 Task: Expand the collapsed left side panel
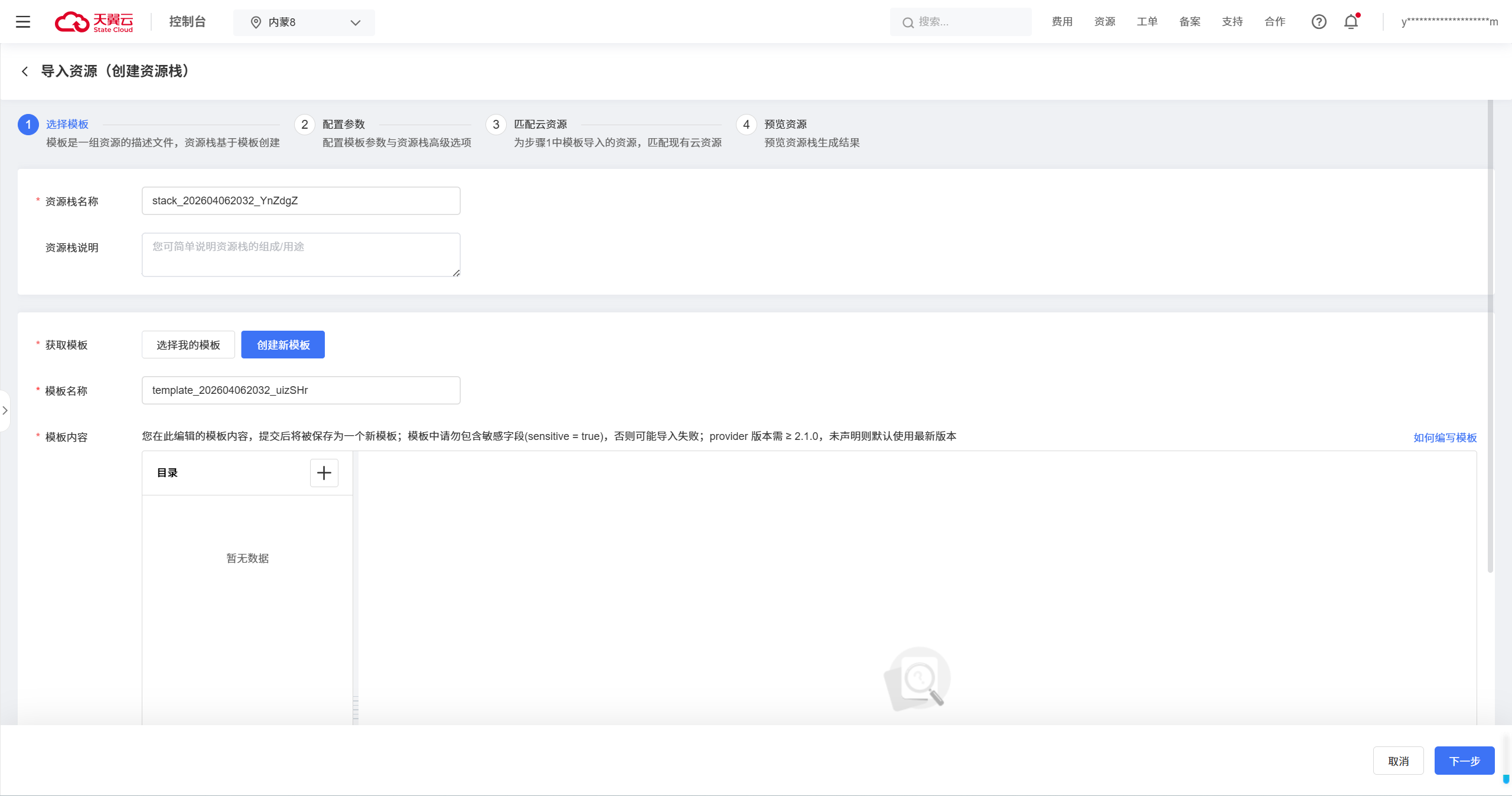5,410
